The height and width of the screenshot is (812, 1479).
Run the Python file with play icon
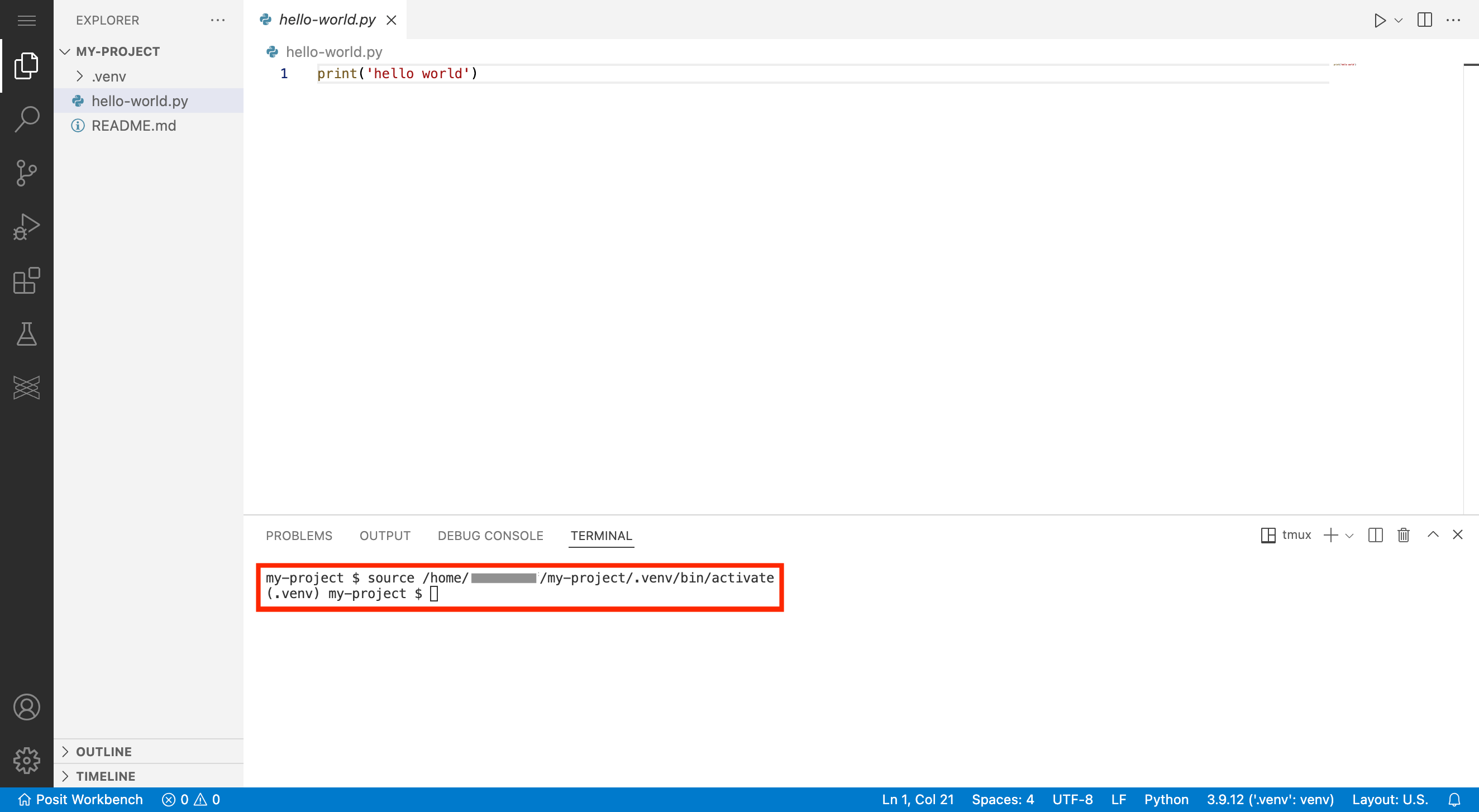(x=1379, y=21)
